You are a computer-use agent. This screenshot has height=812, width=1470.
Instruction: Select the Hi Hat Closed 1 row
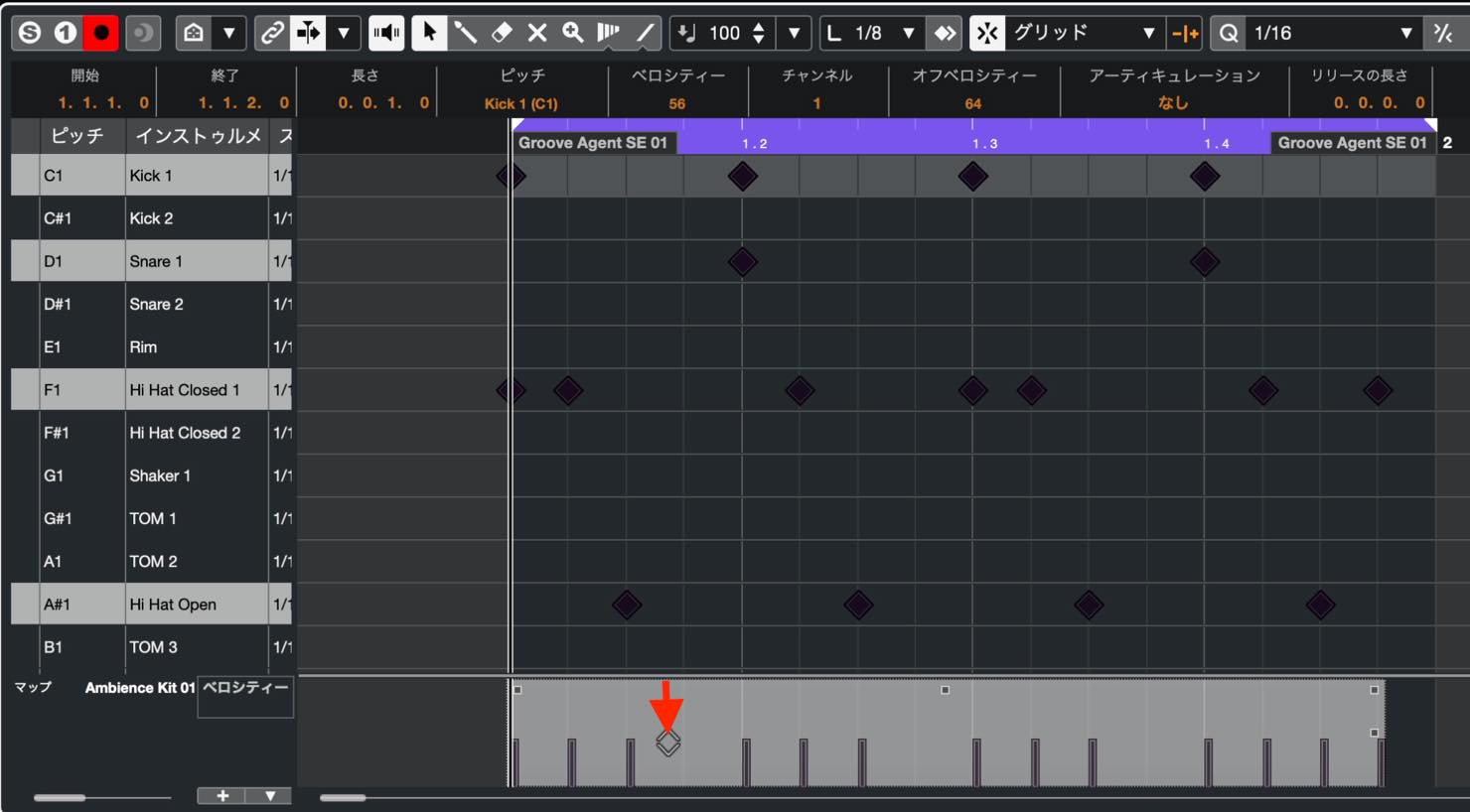152,389
